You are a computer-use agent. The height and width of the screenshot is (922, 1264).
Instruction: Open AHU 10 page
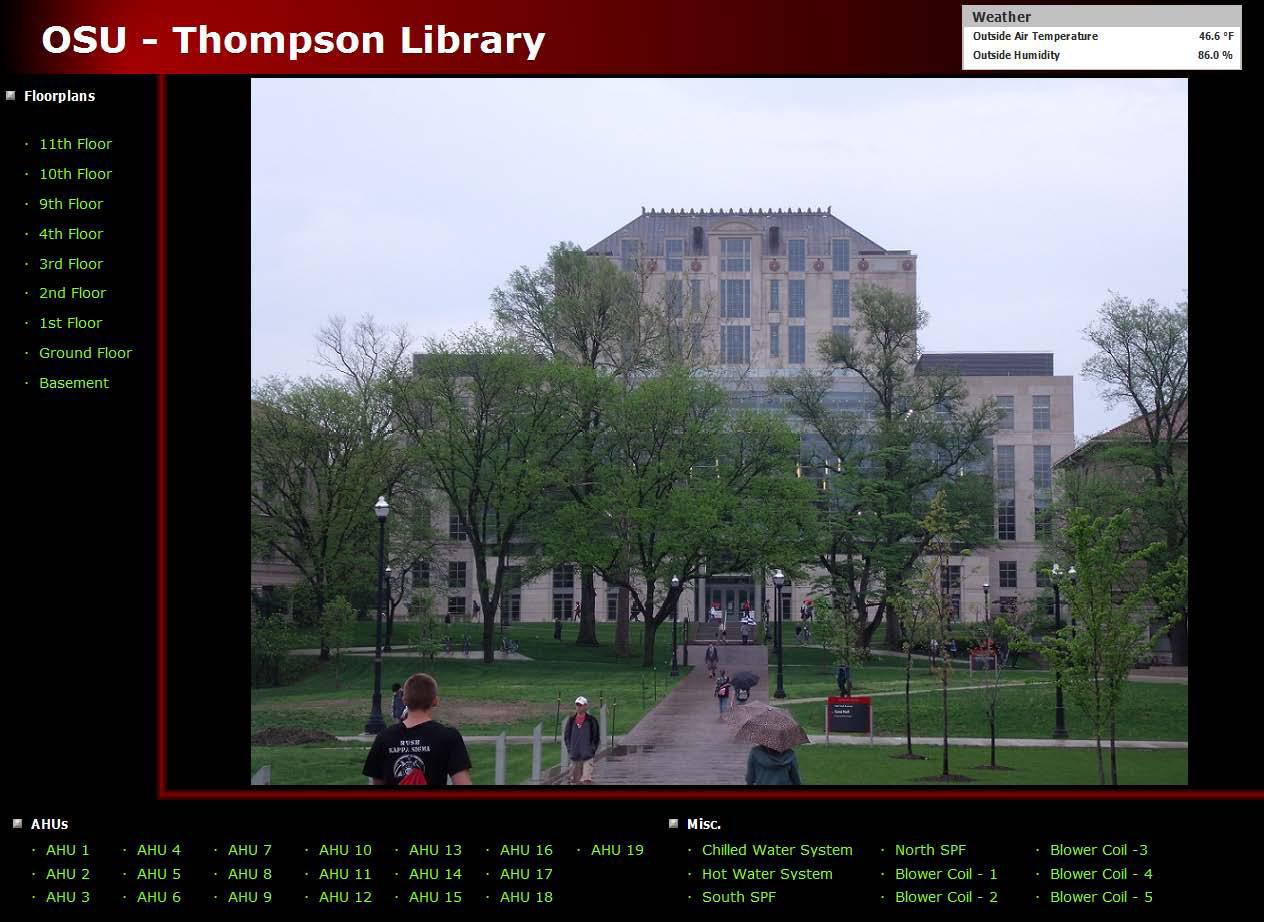click(x=345, y=850)
